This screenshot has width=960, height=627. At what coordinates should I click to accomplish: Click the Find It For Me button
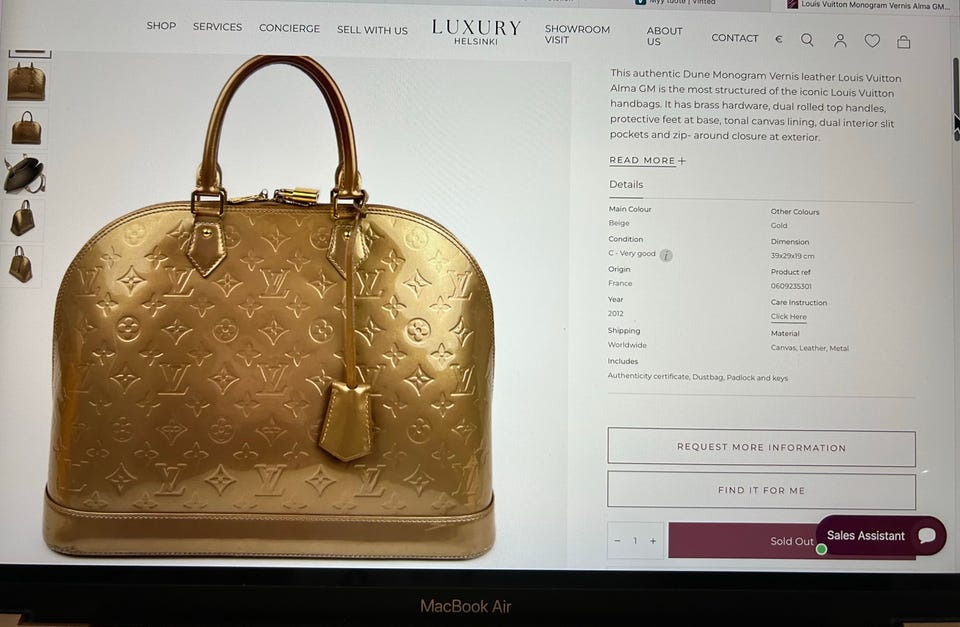tap(761, 490)
